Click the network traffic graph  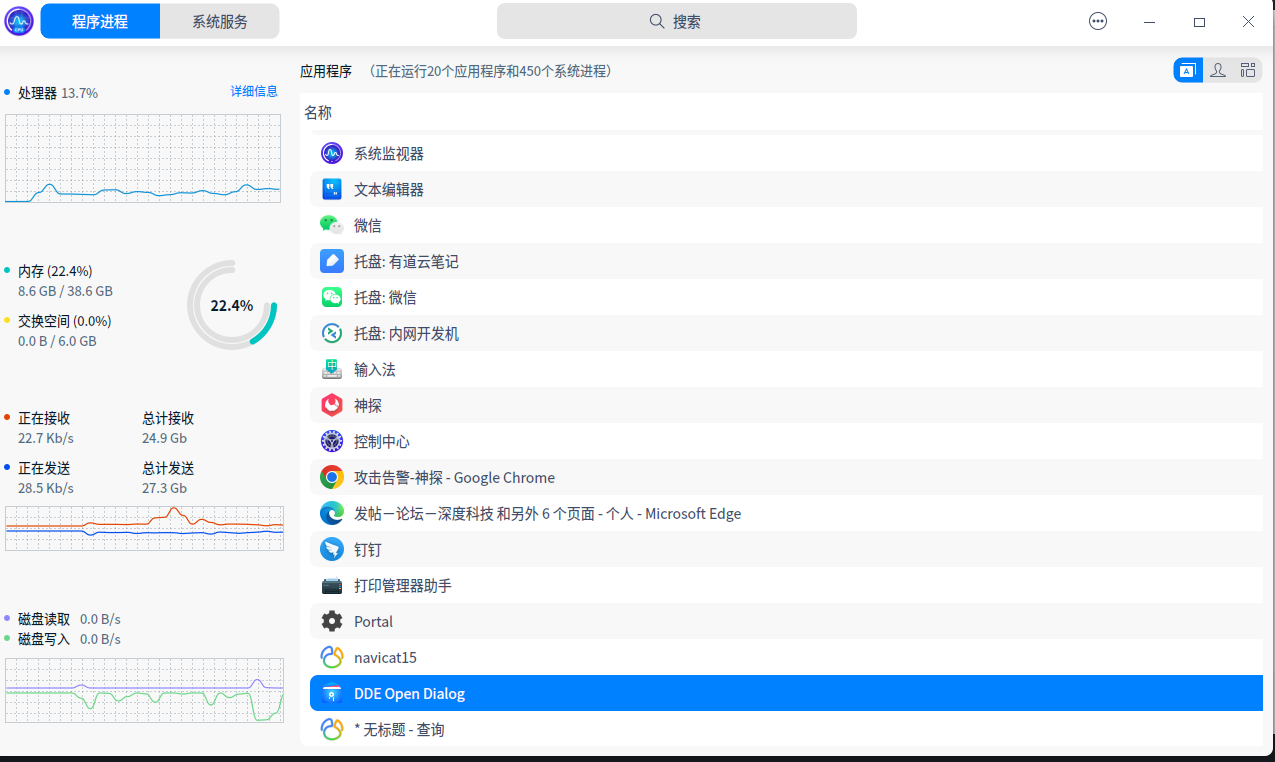(144, 527)
